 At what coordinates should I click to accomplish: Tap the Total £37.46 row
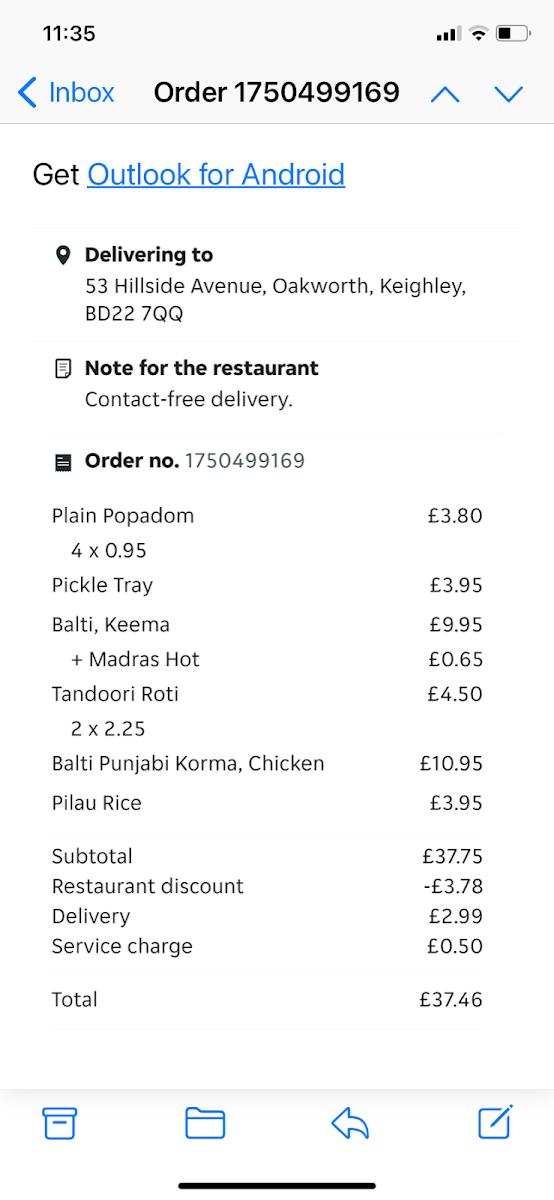pyautogui.click(x=267, y=999)
